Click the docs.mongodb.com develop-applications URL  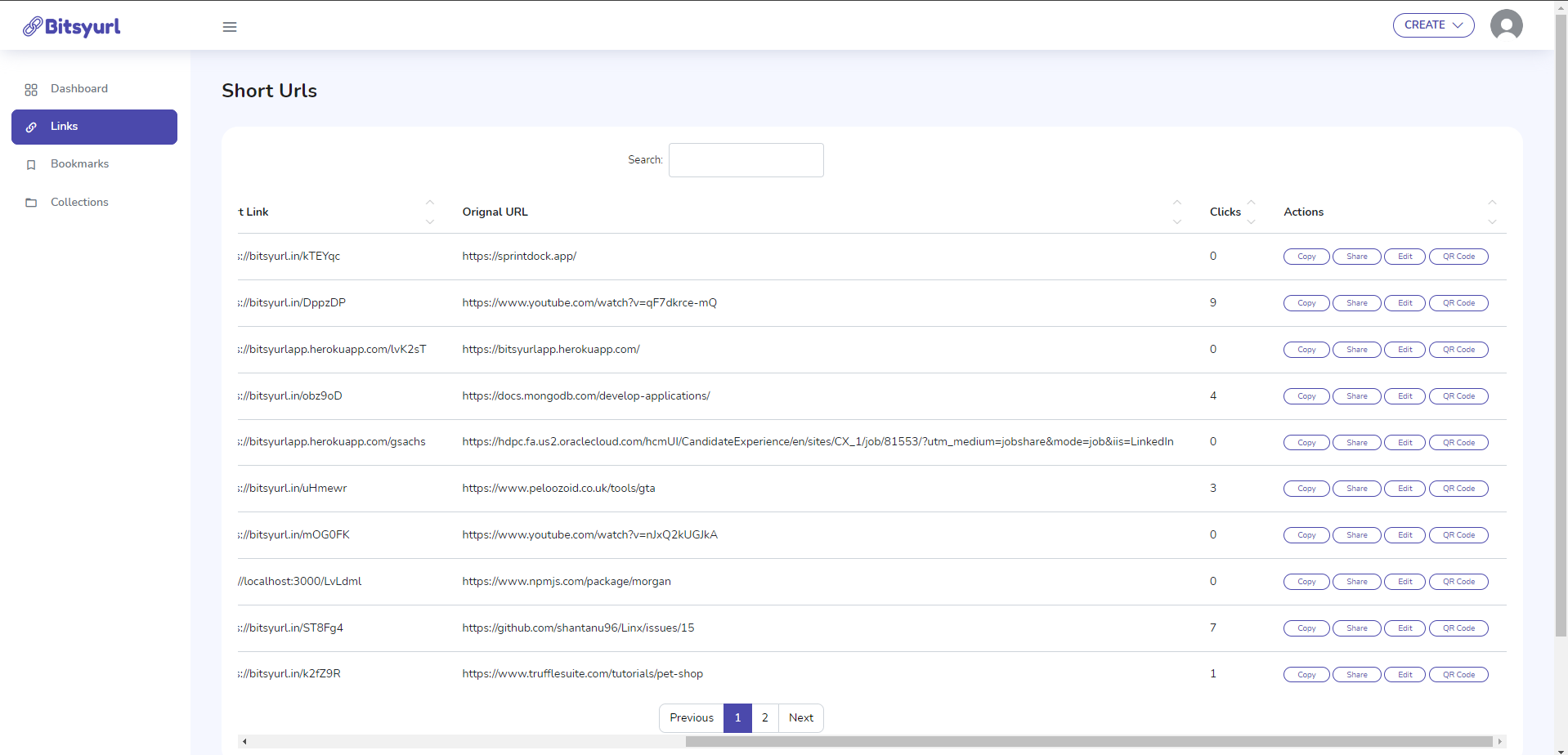586,396
